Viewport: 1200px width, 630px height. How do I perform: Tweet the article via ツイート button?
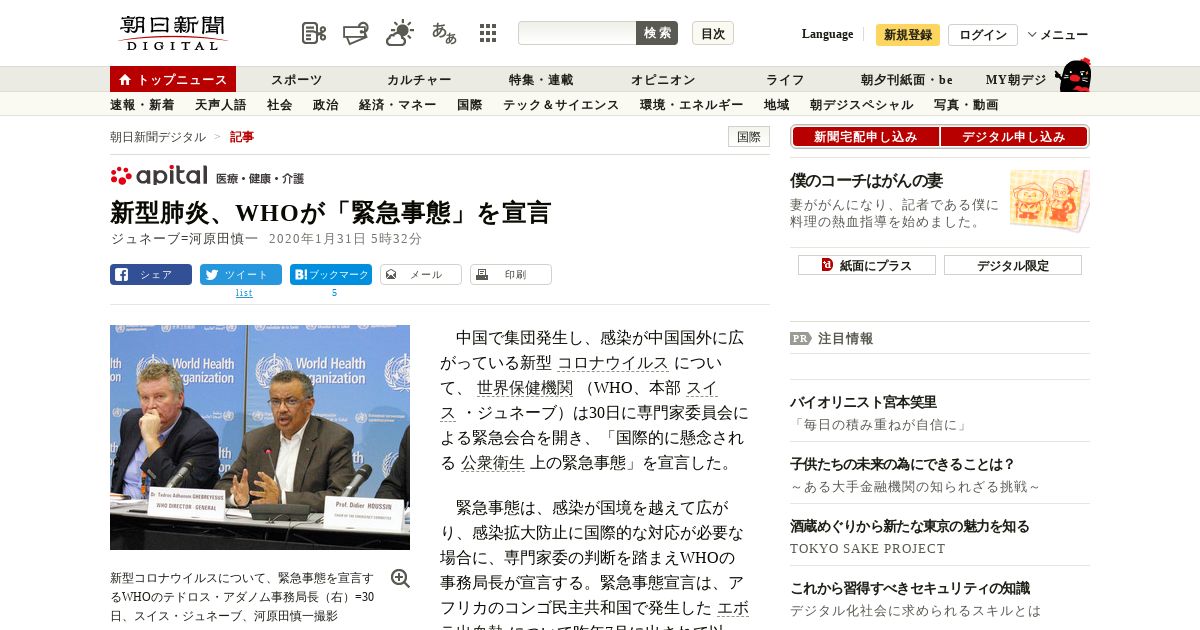[241, 274]
